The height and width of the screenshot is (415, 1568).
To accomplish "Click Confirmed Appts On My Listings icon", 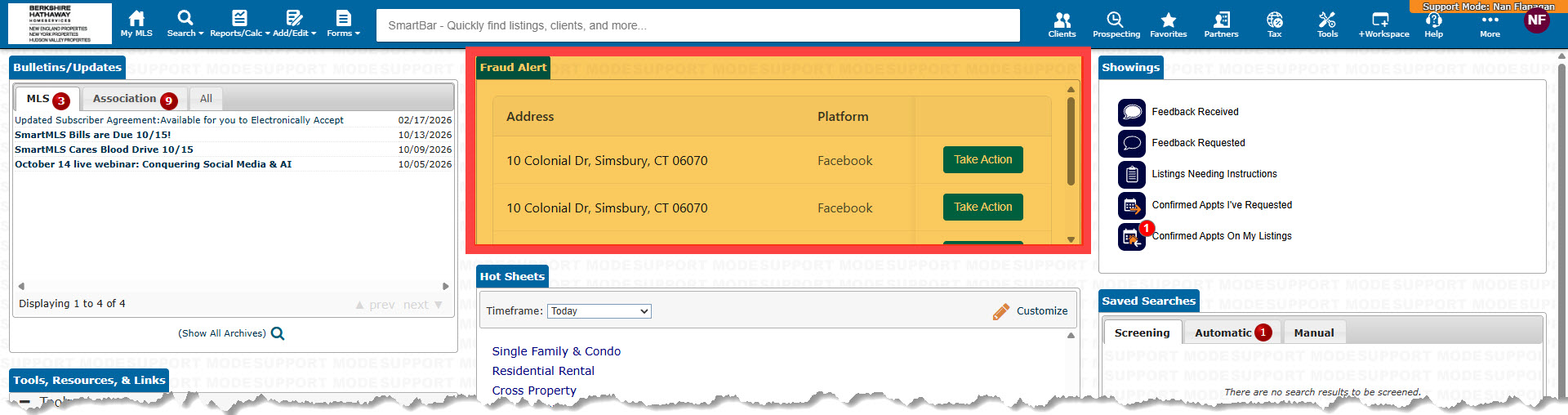I will [1132, 237].
